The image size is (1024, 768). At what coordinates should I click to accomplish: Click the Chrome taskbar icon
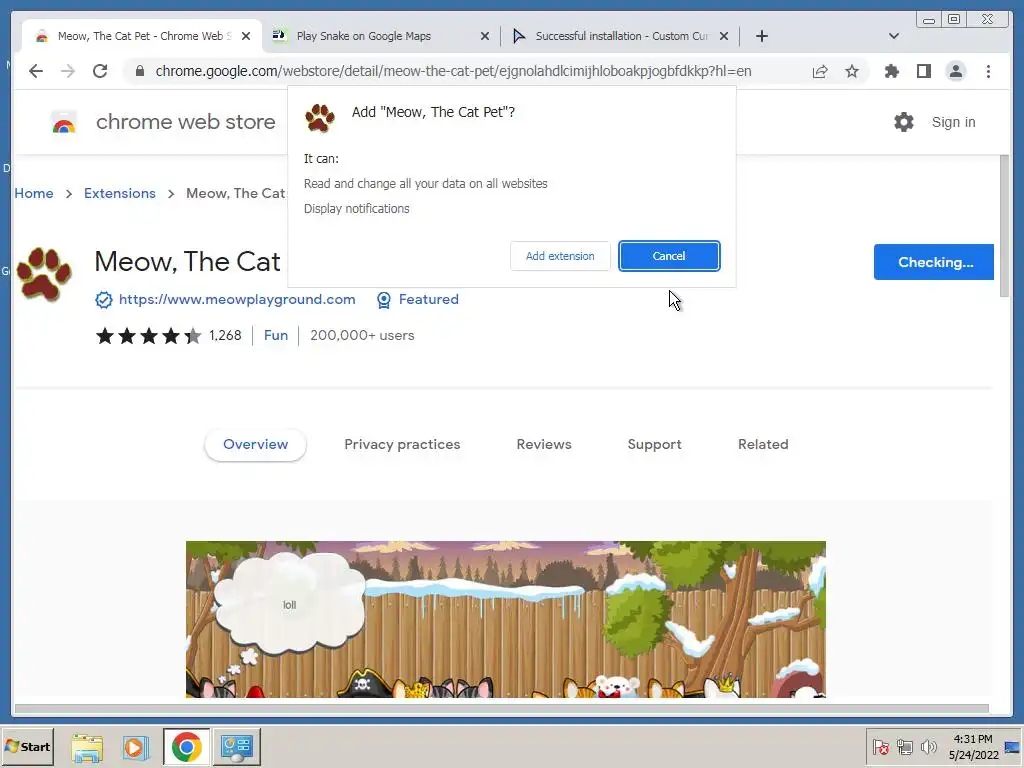click(187, 747)
